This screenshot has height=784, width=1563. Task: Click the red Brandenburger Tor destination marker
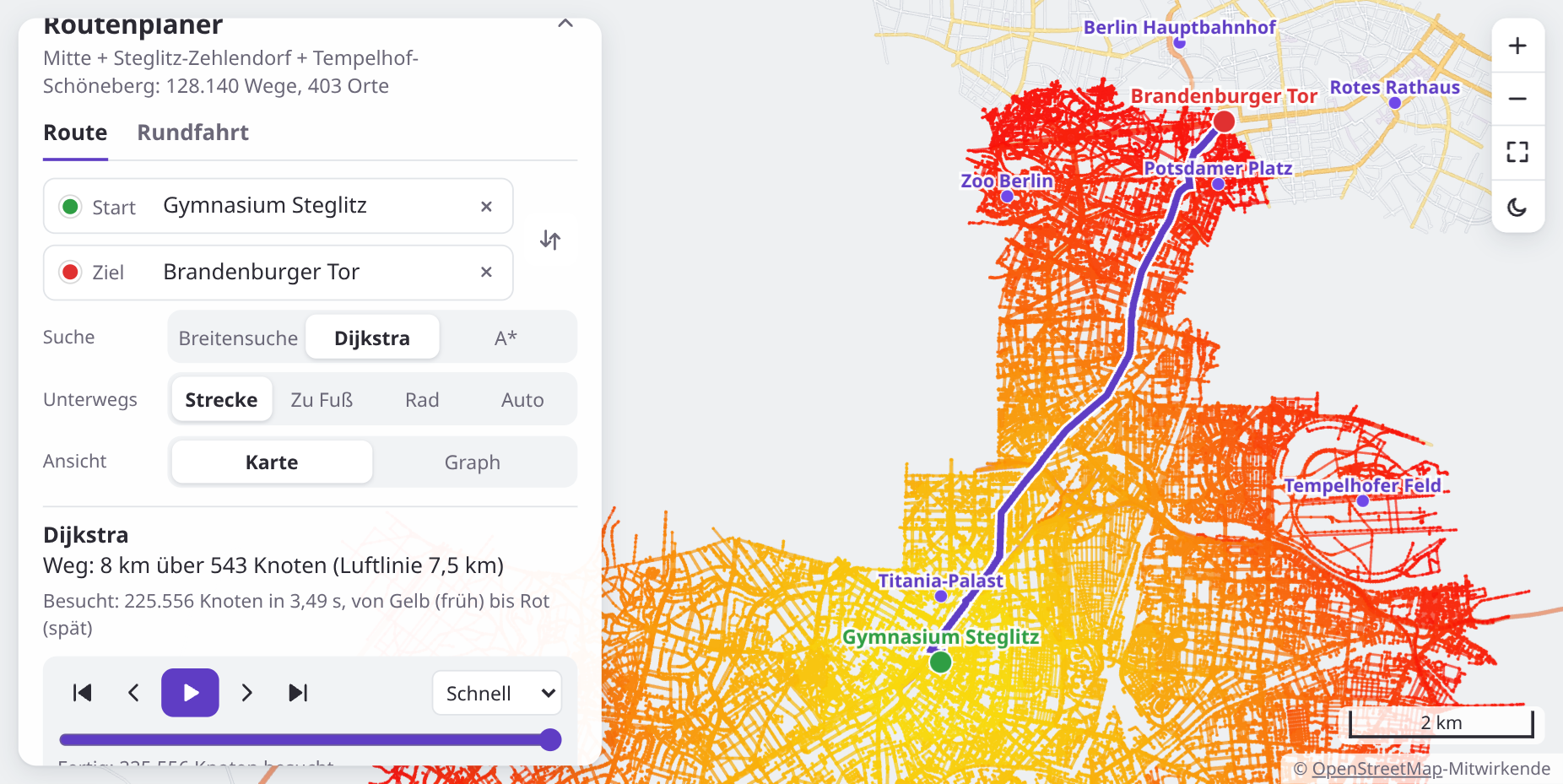[1224, 122]
